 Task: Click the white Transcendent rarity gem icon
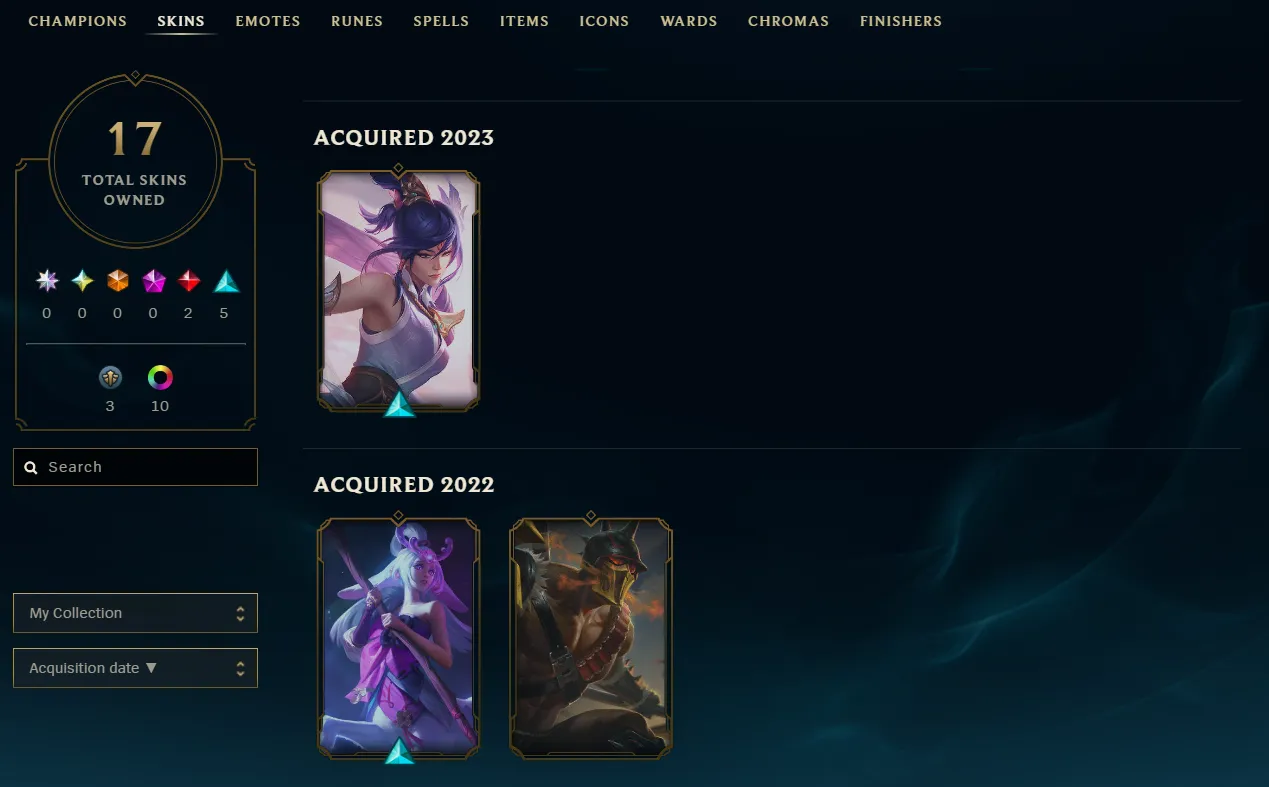[47, 281]
